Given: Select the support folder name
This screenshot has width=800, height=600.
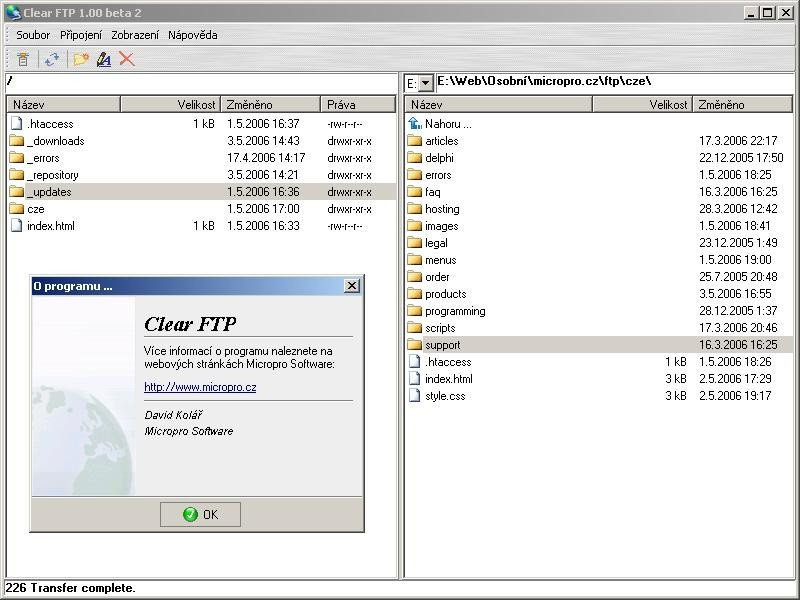Looking at the screenshot, I should click(x=442, y=345).
